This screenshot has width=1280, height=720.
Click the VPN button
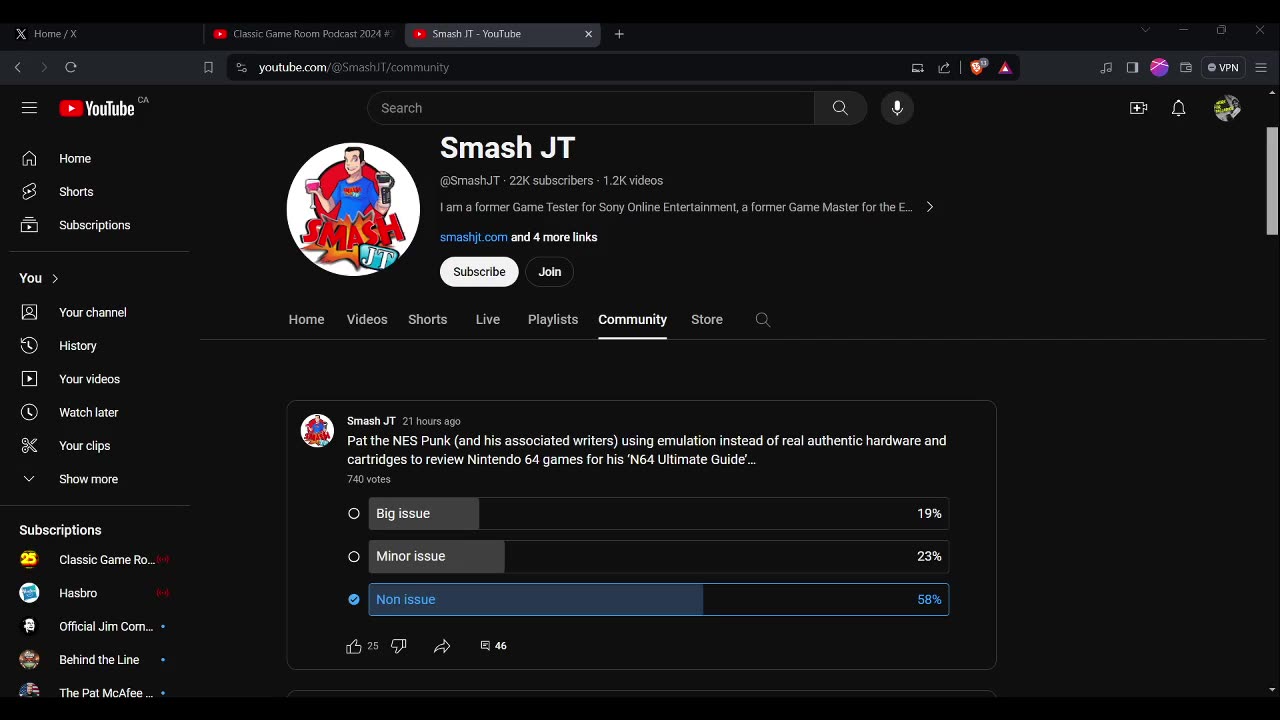tap(1223, 68)
